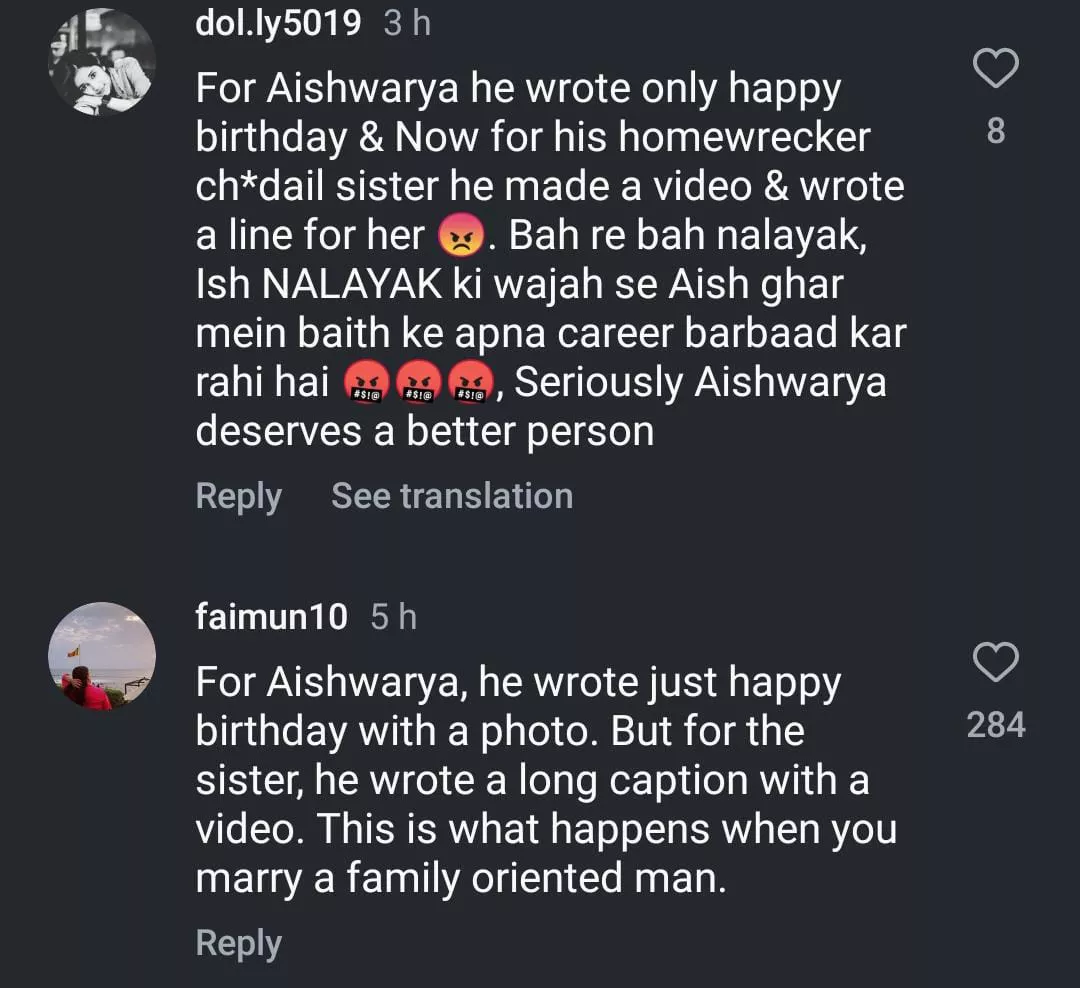This screenshot has height=988, width=1080.
Task: Go to faimun10's profile via username
Action: (272, 617)
